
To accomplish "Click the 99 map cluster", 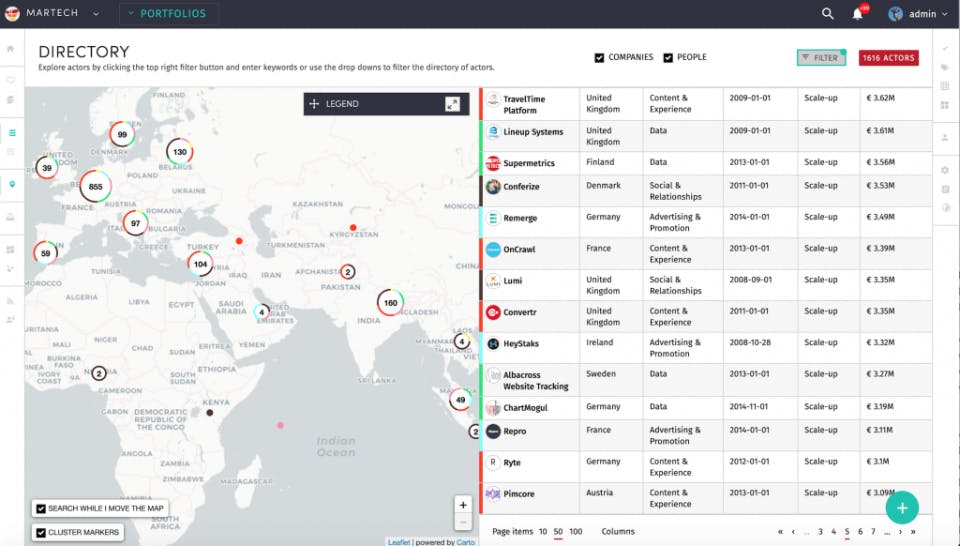I will point(122,134).
